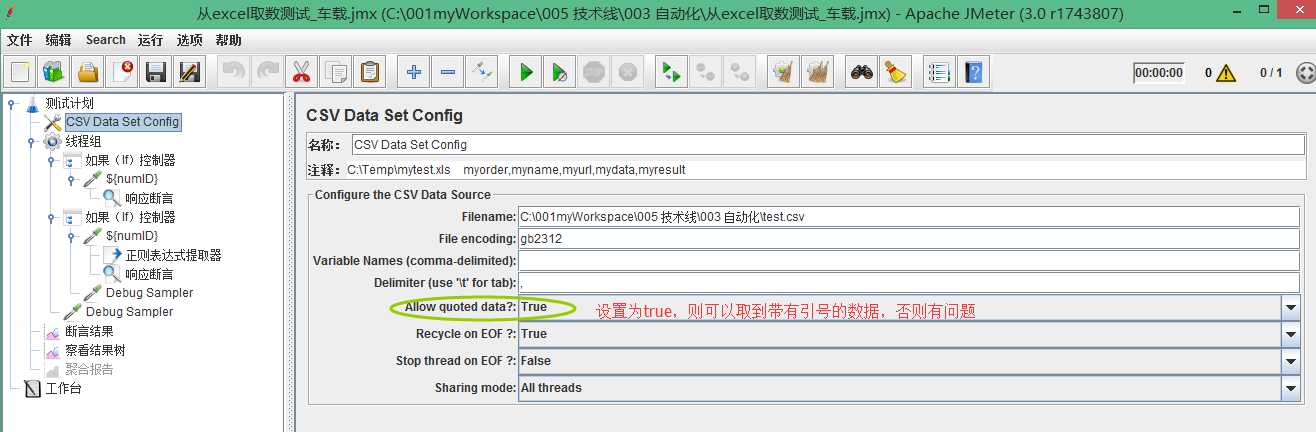
Task: Click the Undo arrow icon
Action: tap(234, 72)
